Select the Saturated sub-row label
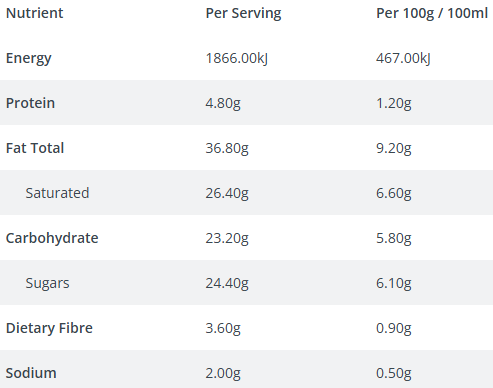The height and width of the screenshot is (388, 493). [x=57, y=193]
